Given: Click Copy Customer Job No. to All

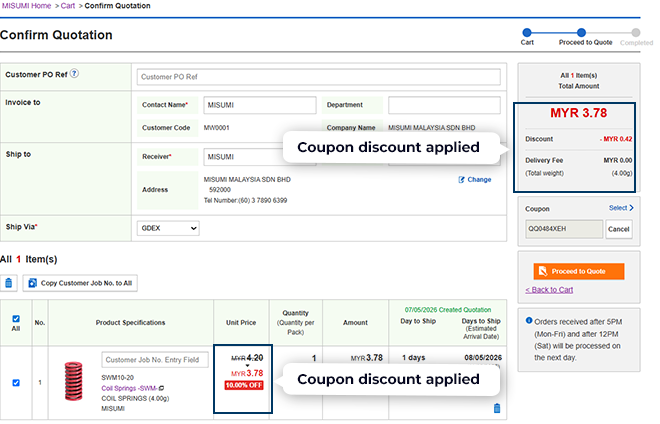Looking at the screenshot, I should (x=80, y=283).
